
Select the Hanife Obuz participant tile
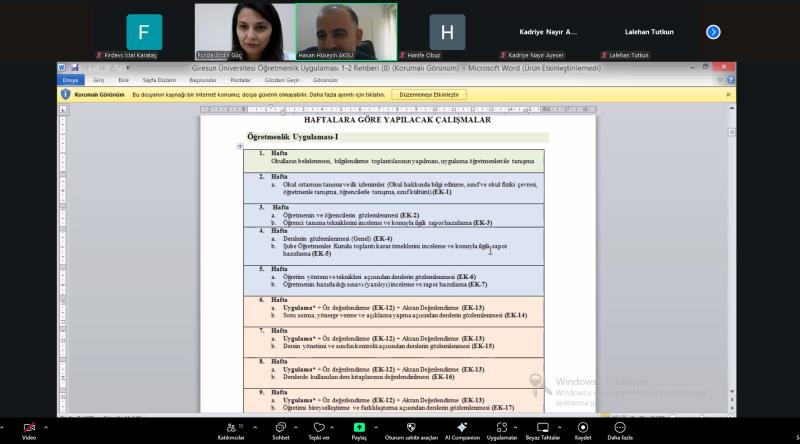click(447, 33)
